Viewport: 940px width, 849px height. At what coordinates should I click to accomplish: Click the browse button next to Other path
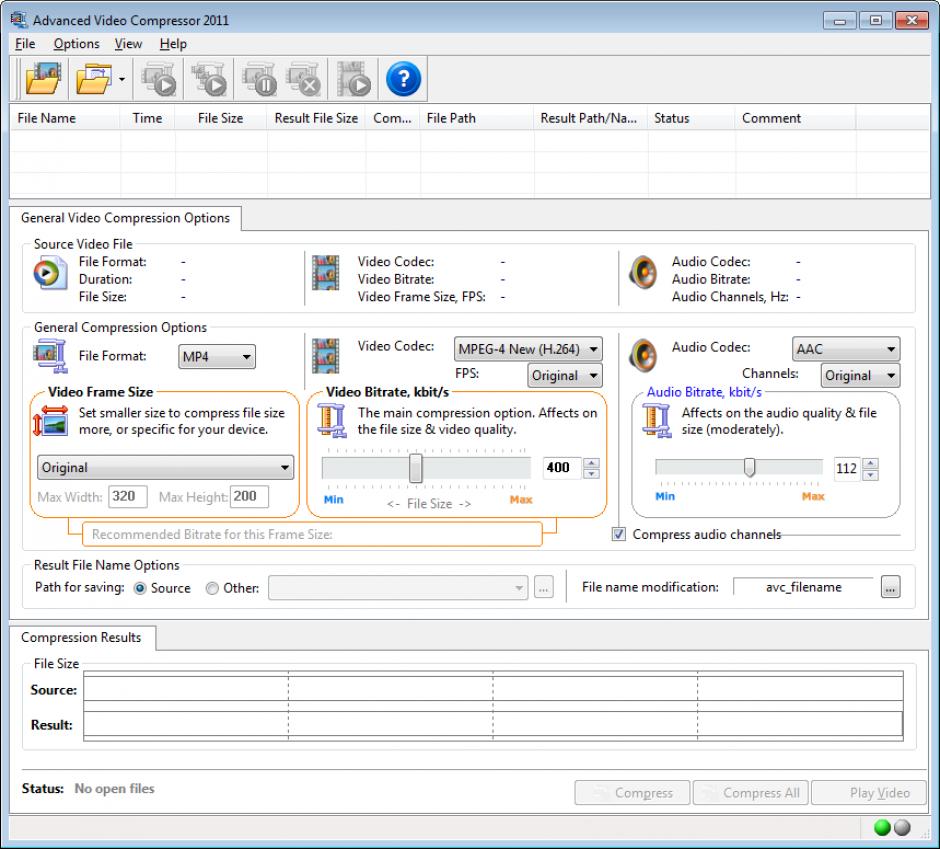[543, 588]
